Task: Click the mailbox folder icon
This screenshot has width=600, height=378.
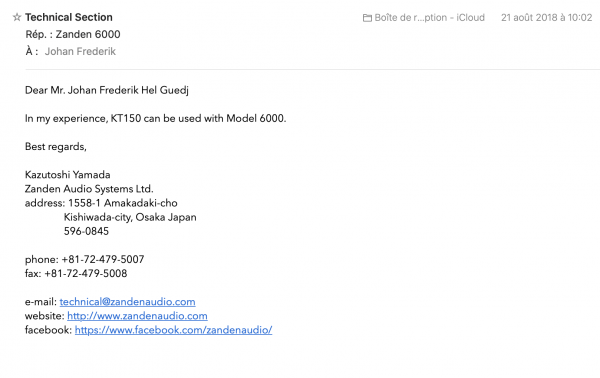Action: point(367,18)
